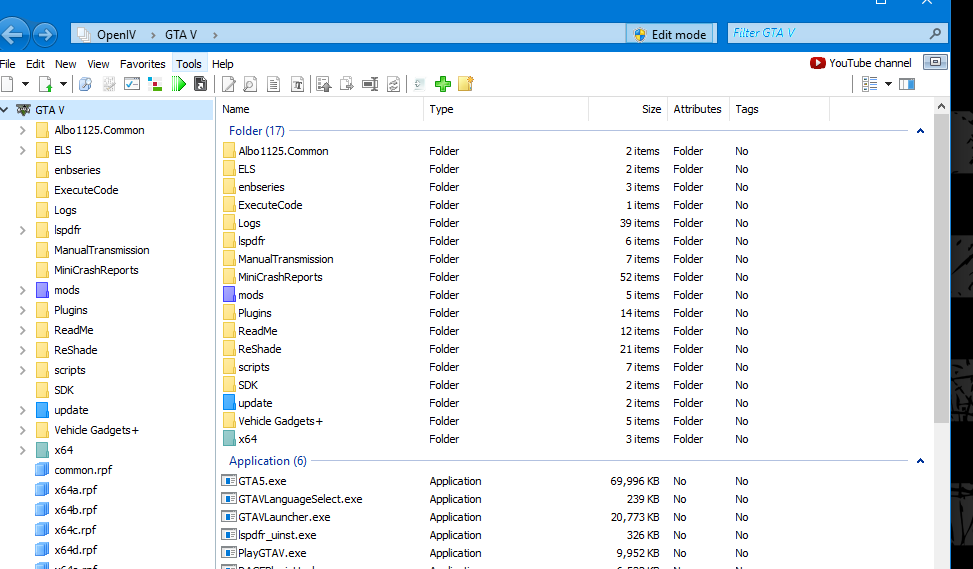Click the dark package installer toolbar icon

[x=200, y=84]
